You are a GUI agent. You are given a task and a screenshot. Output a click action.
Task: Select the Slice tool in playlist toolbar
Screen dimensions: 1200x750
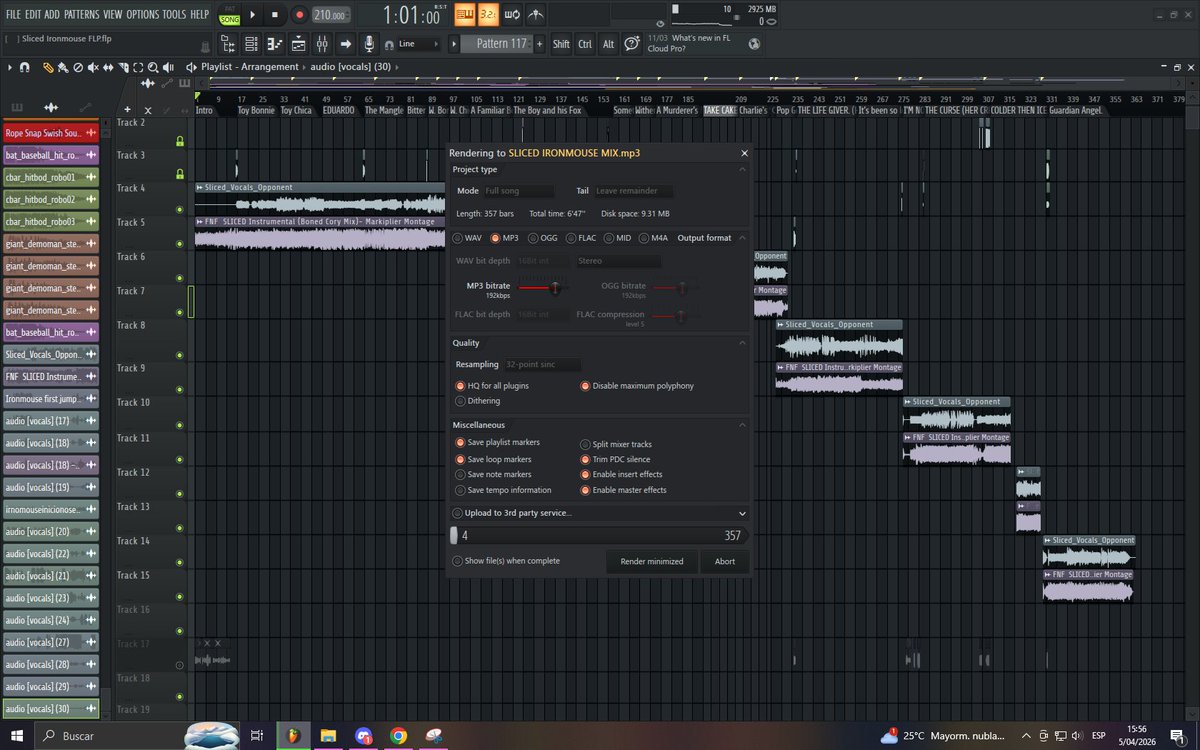[x=123, y=67]
